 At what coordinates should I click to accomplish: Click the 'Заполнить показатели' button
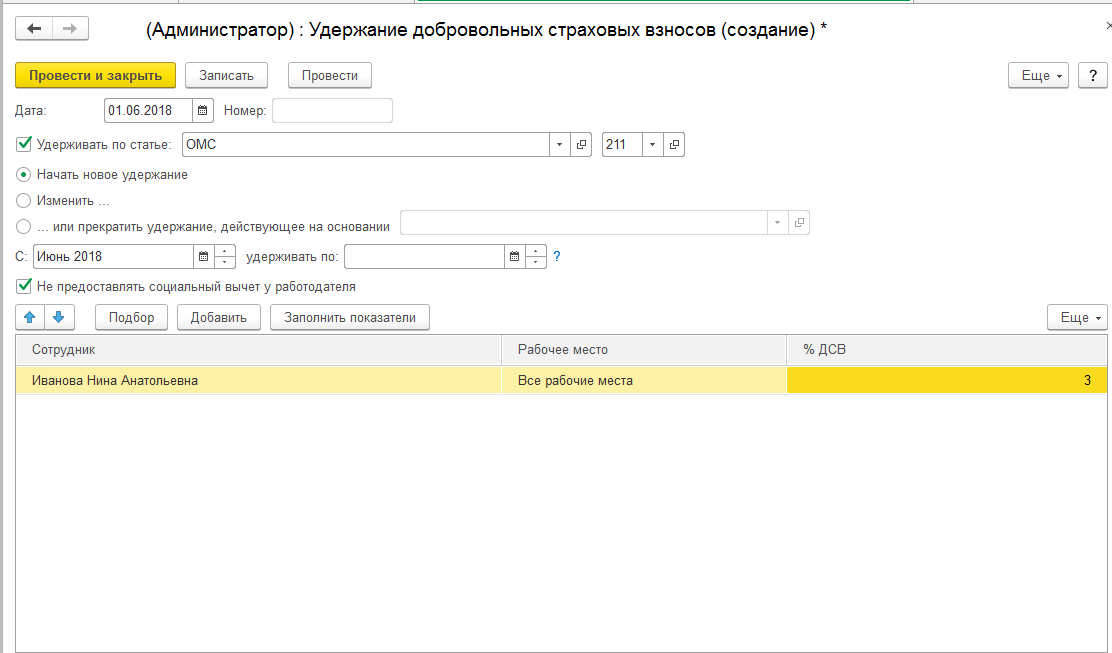pyautogui.click(x=349, y=317)
